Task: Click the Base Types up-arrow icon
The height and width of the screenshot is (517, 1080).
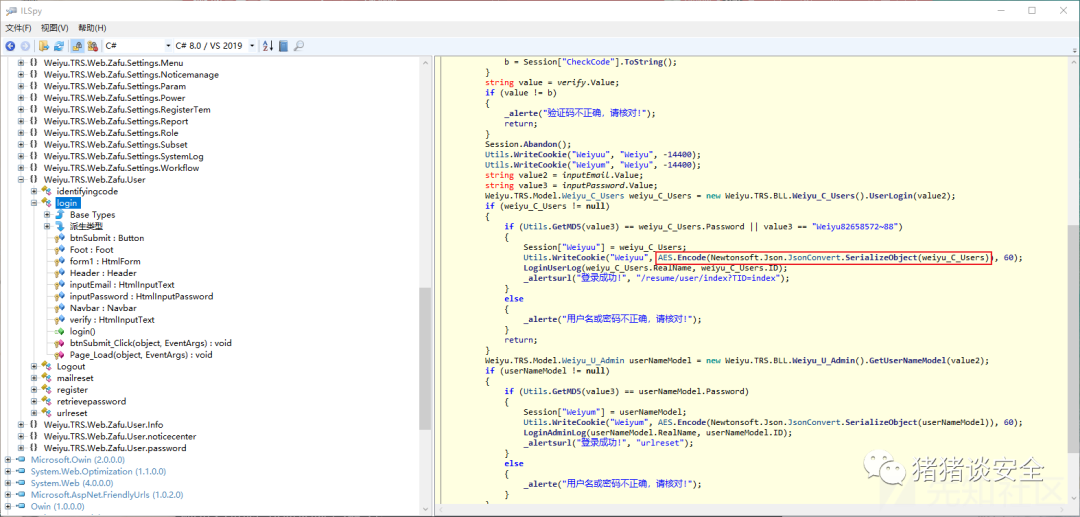Action: (x=59, y=215)
